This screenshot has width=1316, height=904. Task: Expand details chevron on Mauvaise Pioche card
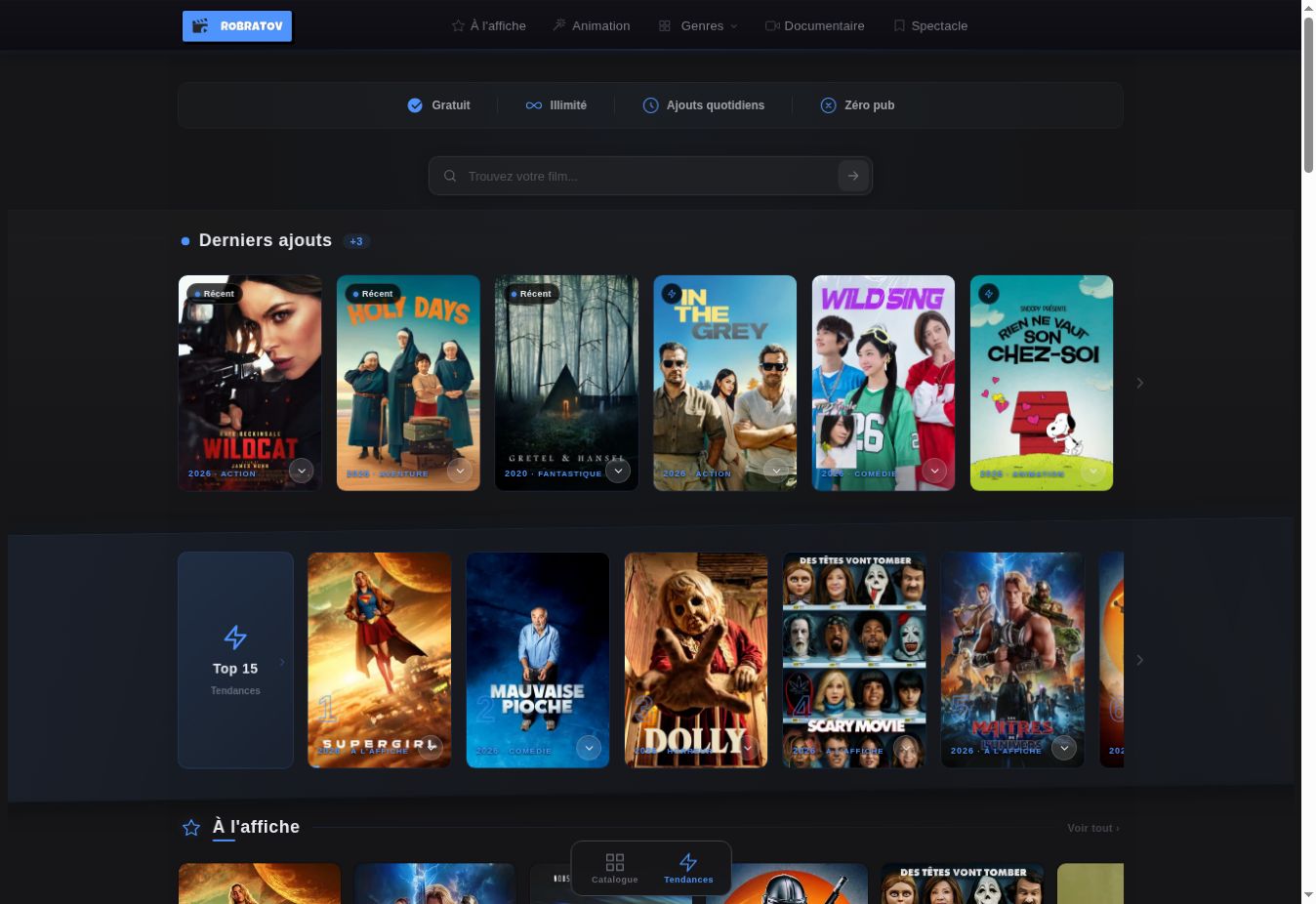click(x=589, y=748)
